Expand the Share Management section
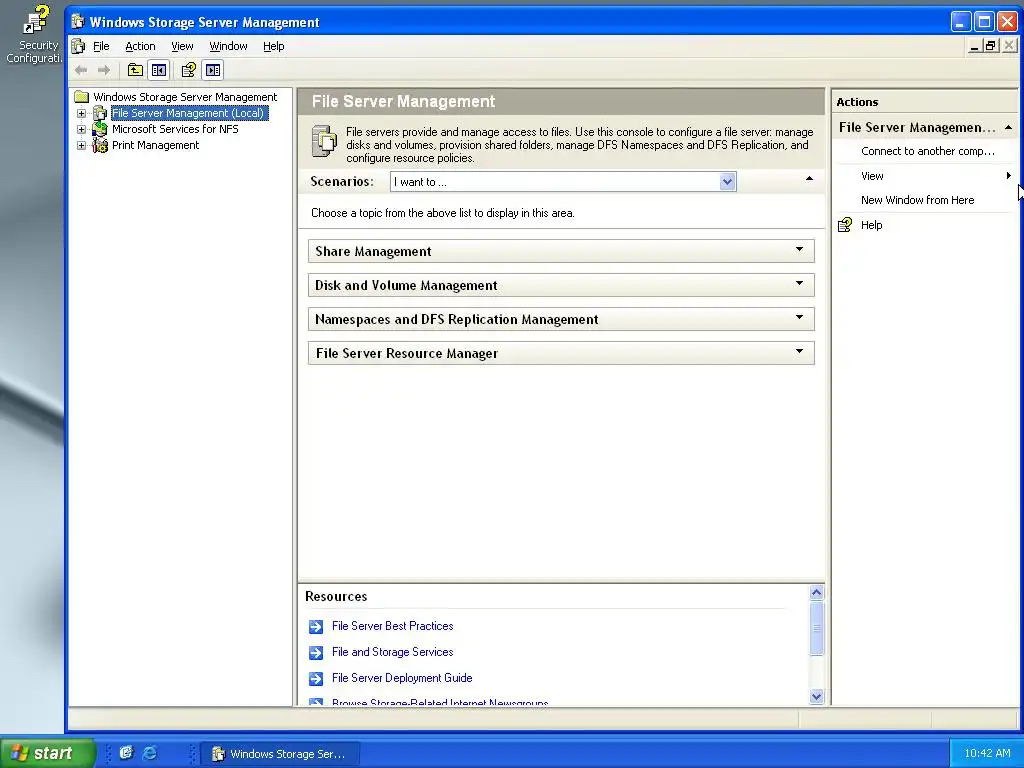The width and height of the screenshot is (1024, 768). click(799, 249)
